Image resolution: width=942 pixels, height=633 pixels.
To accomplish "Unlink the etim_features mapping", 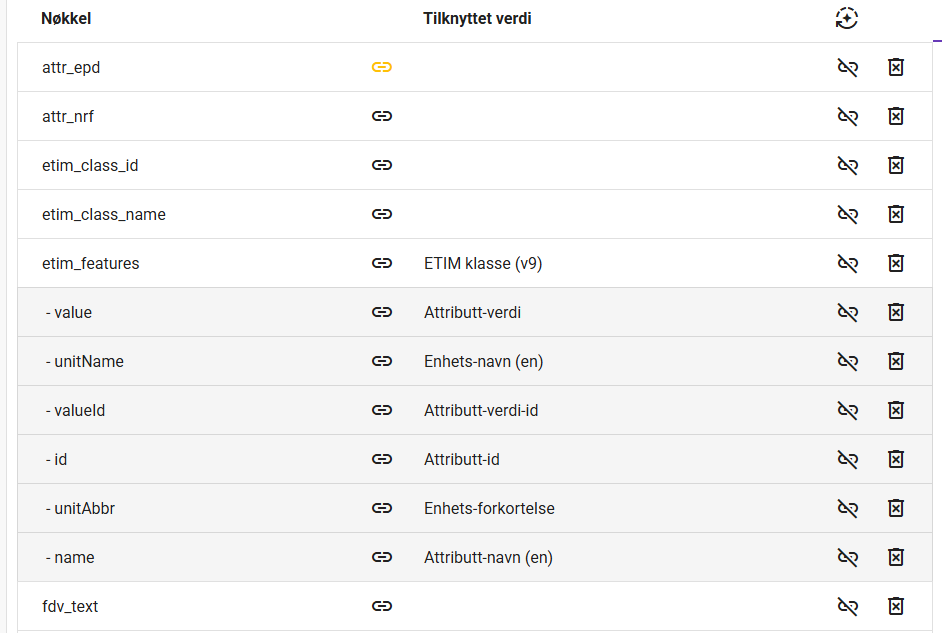I will [x=848, y=263].
